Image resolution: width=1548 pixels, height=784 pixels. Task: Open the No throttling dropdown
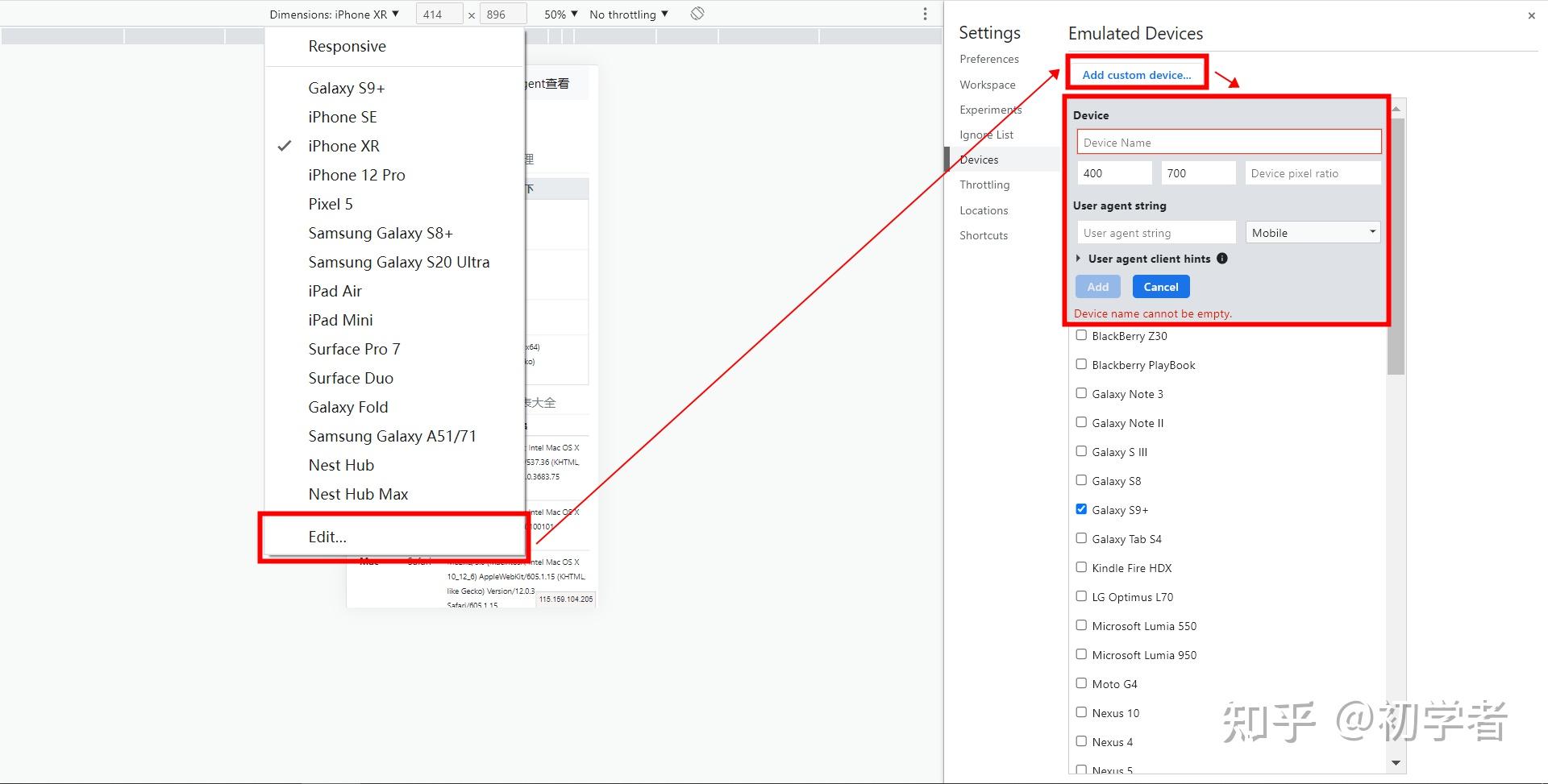629,13
